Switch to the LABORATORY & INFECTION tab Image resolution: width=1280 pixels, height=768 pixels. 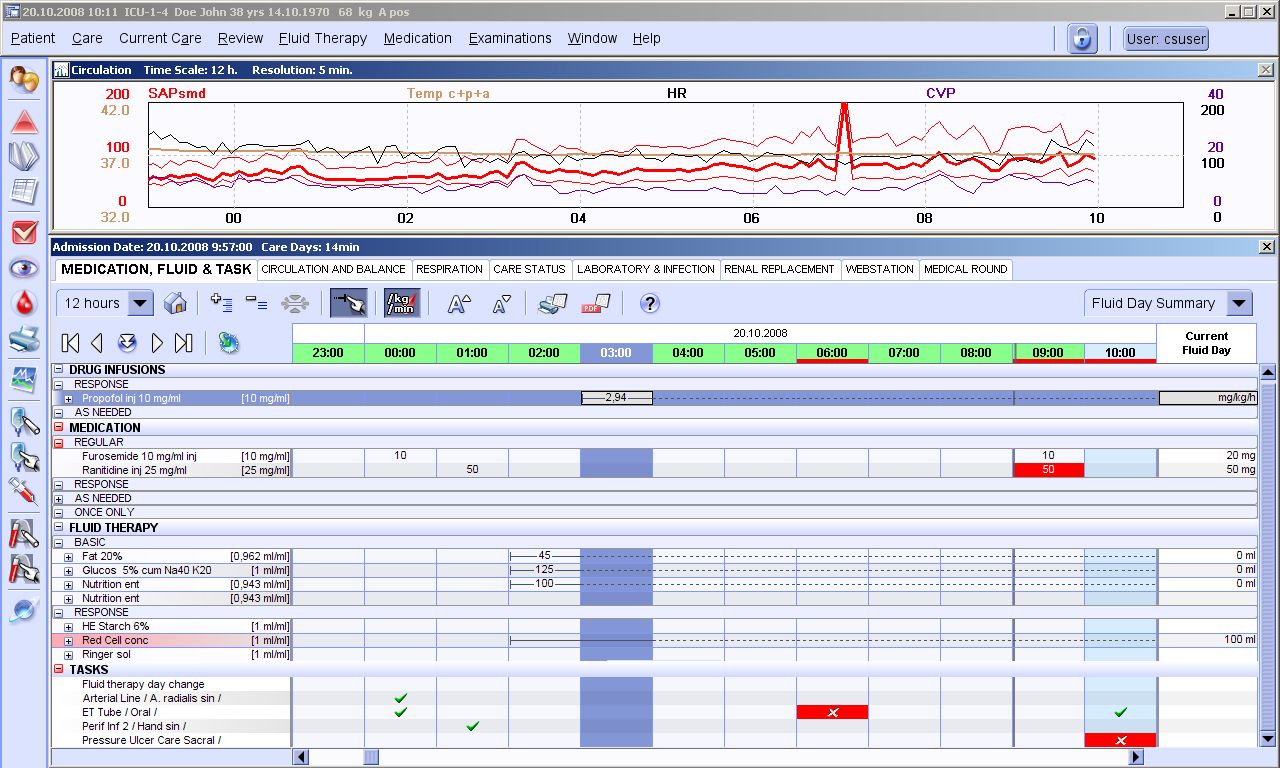pyautogui.click(x=646, y=269)
